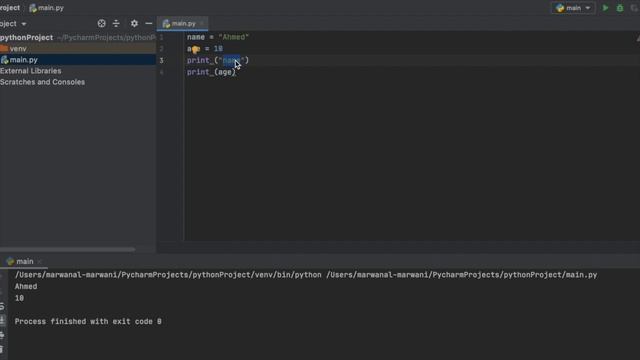Open Scratches and Consoles node
This screenshot has width=640, height=360.
coord(42,82)
